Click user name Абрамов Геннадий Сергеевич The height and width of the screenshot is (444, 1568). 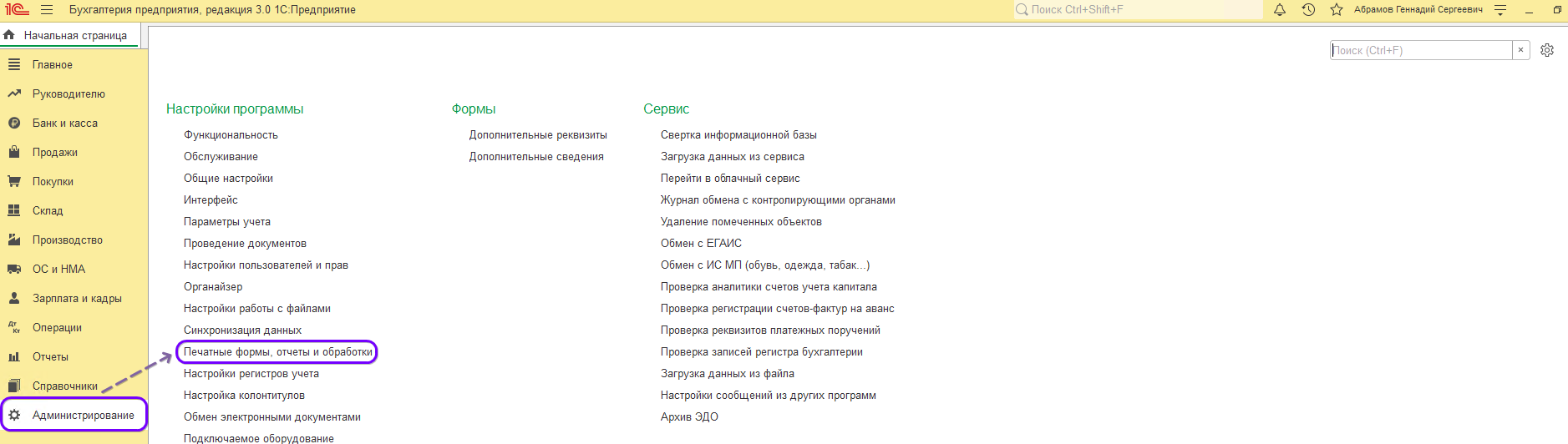coord(1418,10)
